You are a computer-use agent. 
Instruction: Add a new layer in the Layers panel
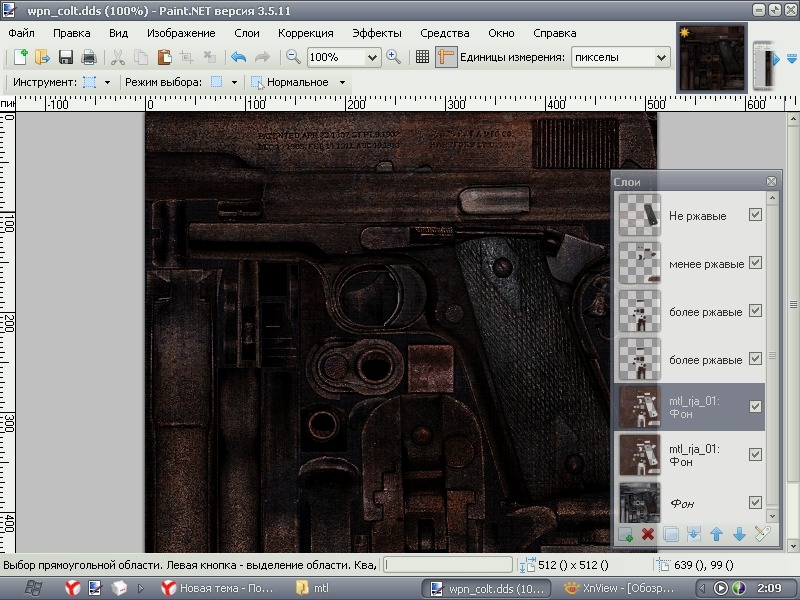pos(625,535)
